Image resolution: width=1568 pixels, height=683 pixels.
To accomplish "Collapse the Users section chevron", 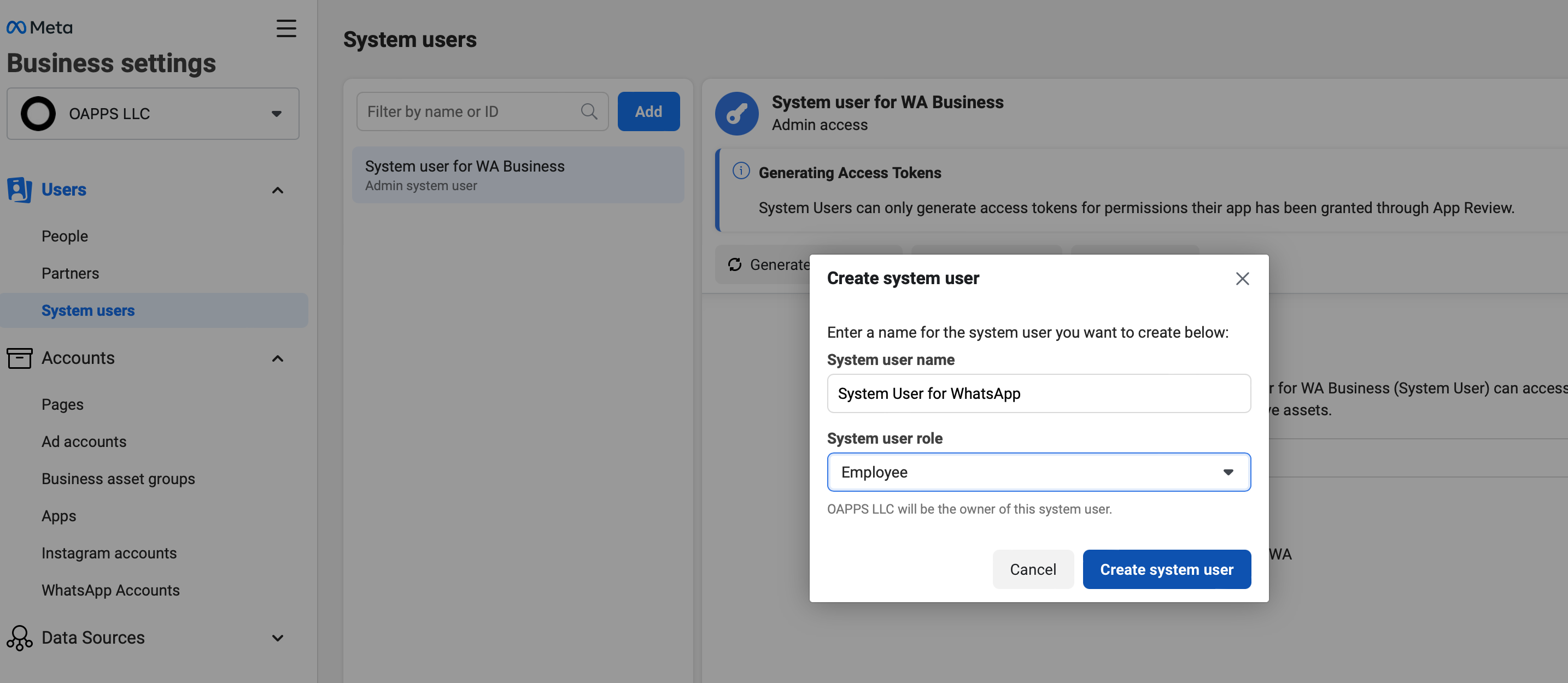I will [278, 190].
